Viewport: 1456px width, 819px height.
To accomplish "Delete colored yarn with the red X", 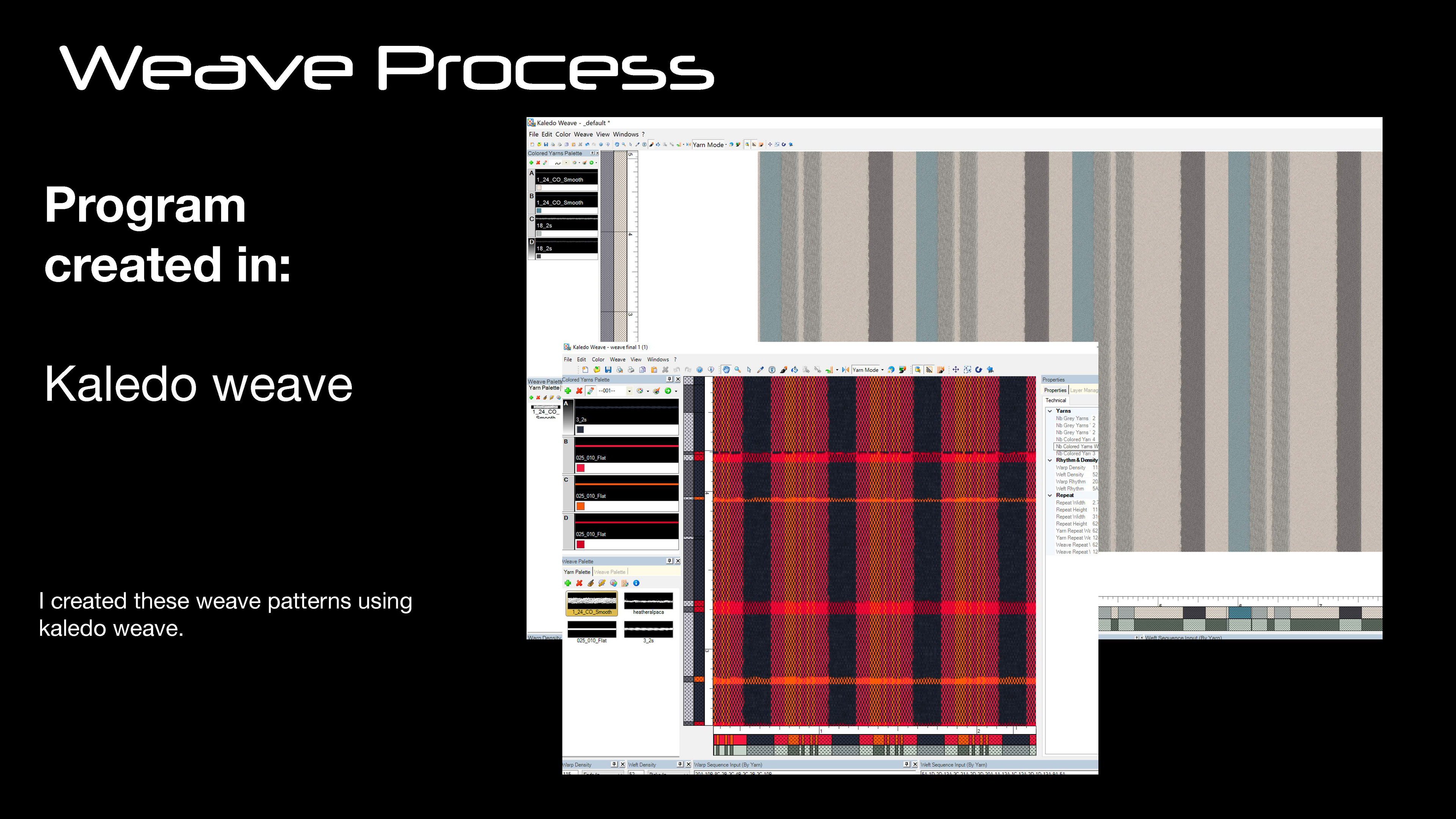I will [579, 391].
